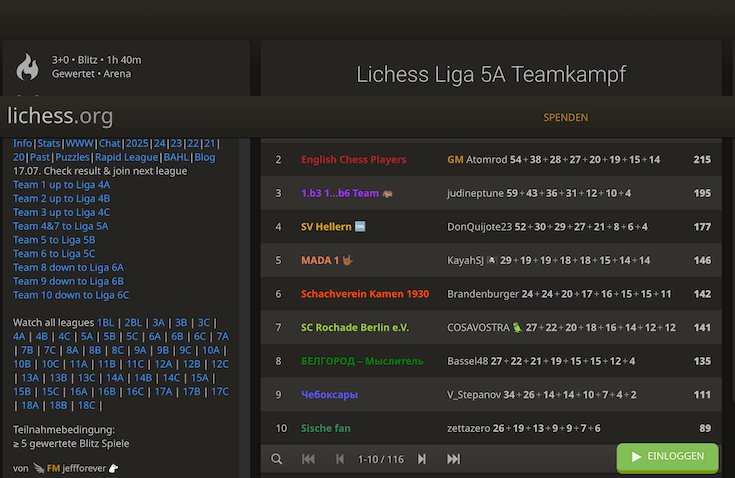
Task: Follow Team 2 up to Liga 4B
Action: [61, 199]
